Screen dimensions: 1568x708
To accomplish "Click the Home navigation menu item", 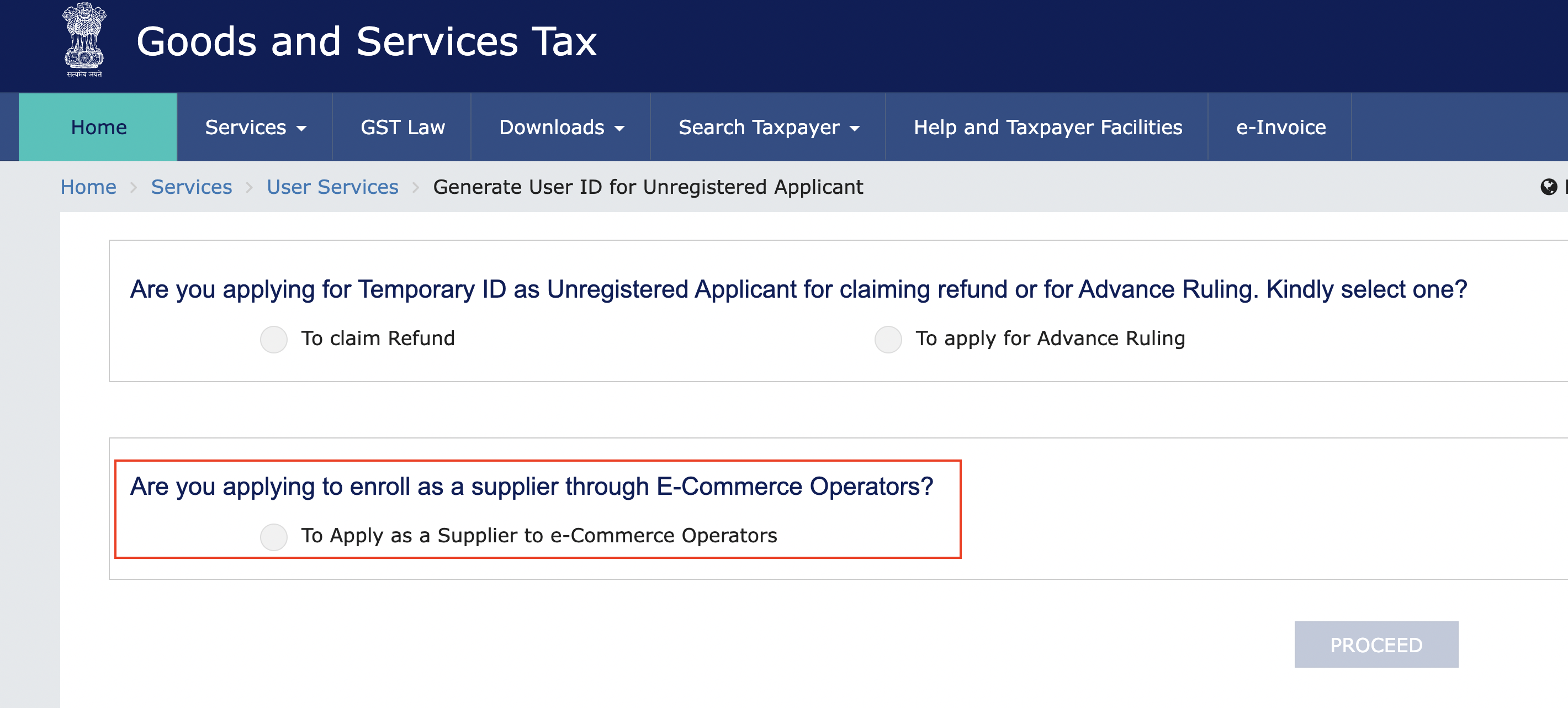I will click(98, 127).
